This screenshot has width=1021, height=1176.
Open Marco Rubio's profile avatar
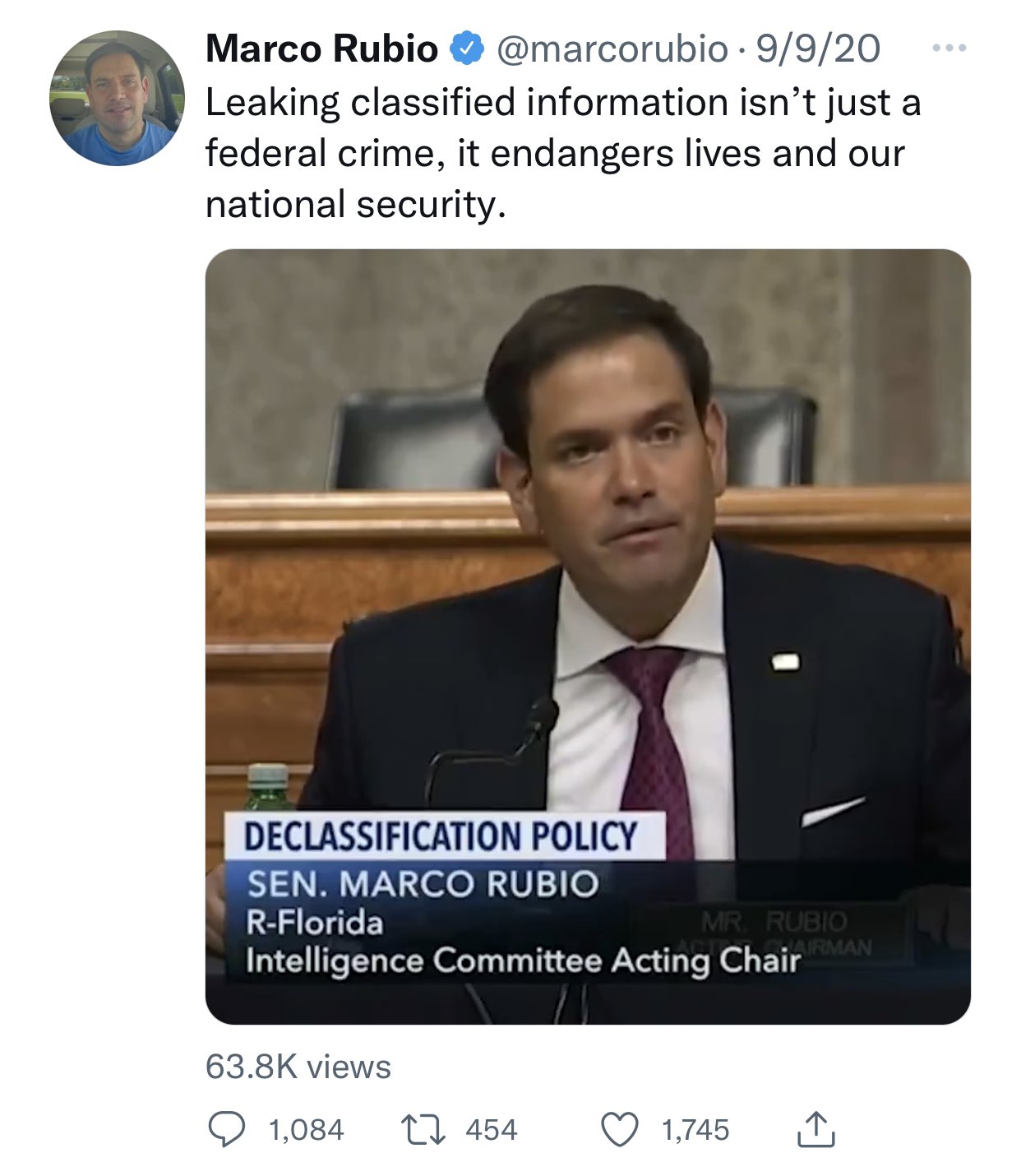click(x=117, y=98)
